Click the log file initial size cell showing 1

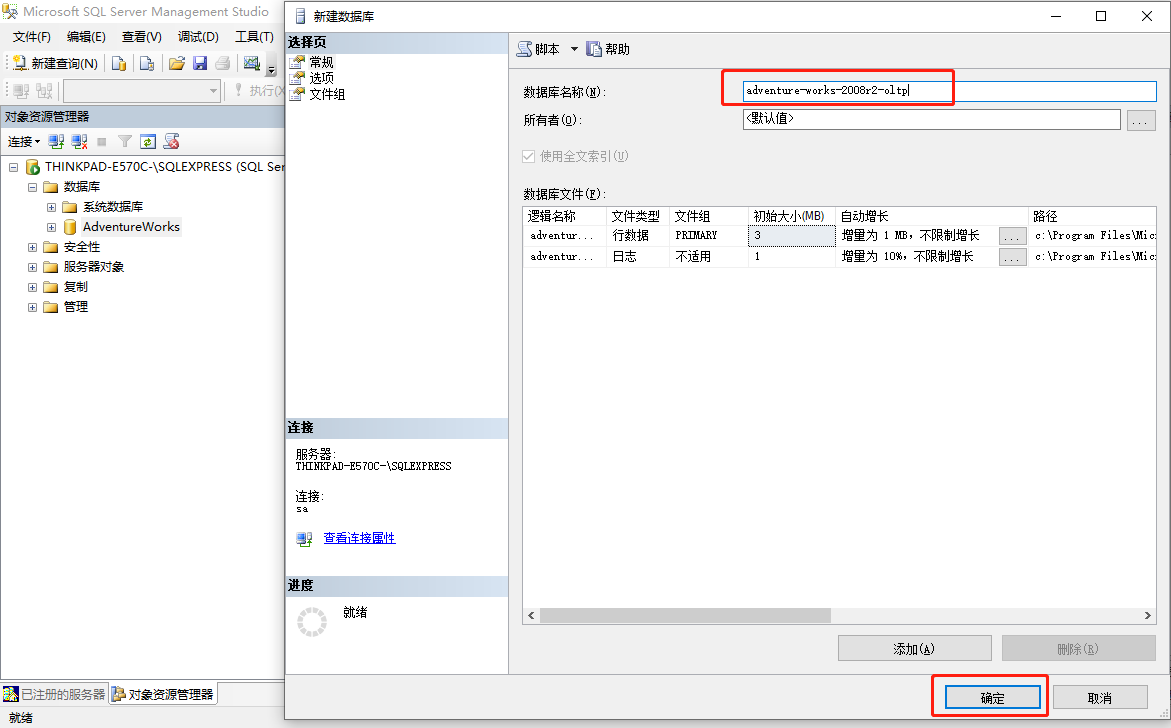coord(792,257)
